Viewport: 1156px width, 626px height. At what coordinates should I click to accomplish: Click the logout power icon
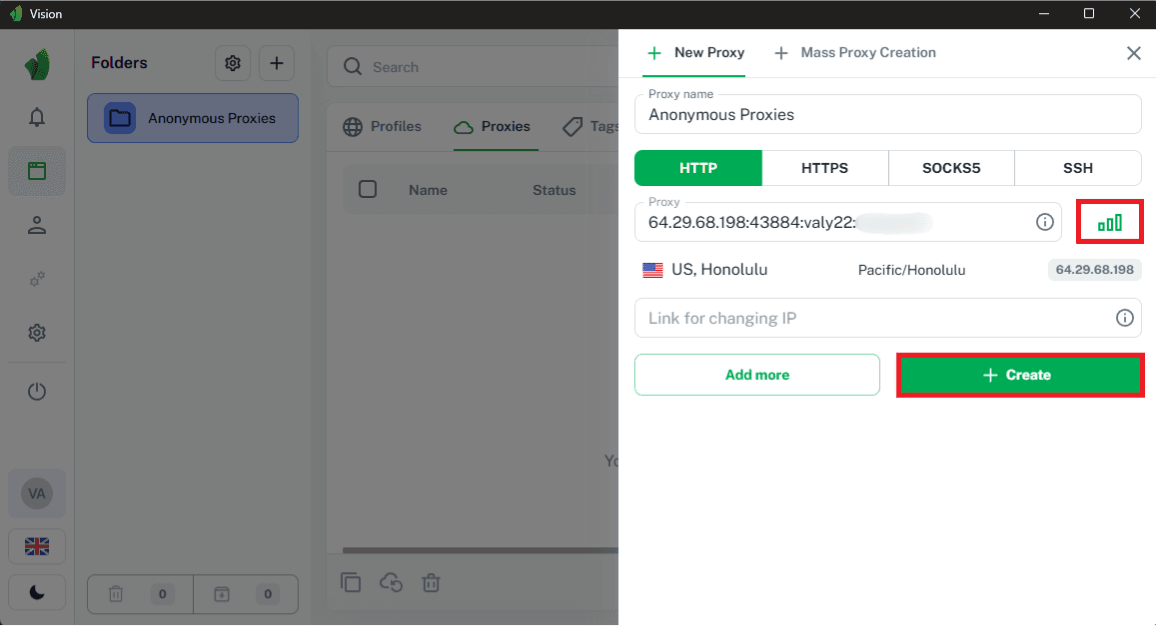(36, 391)
